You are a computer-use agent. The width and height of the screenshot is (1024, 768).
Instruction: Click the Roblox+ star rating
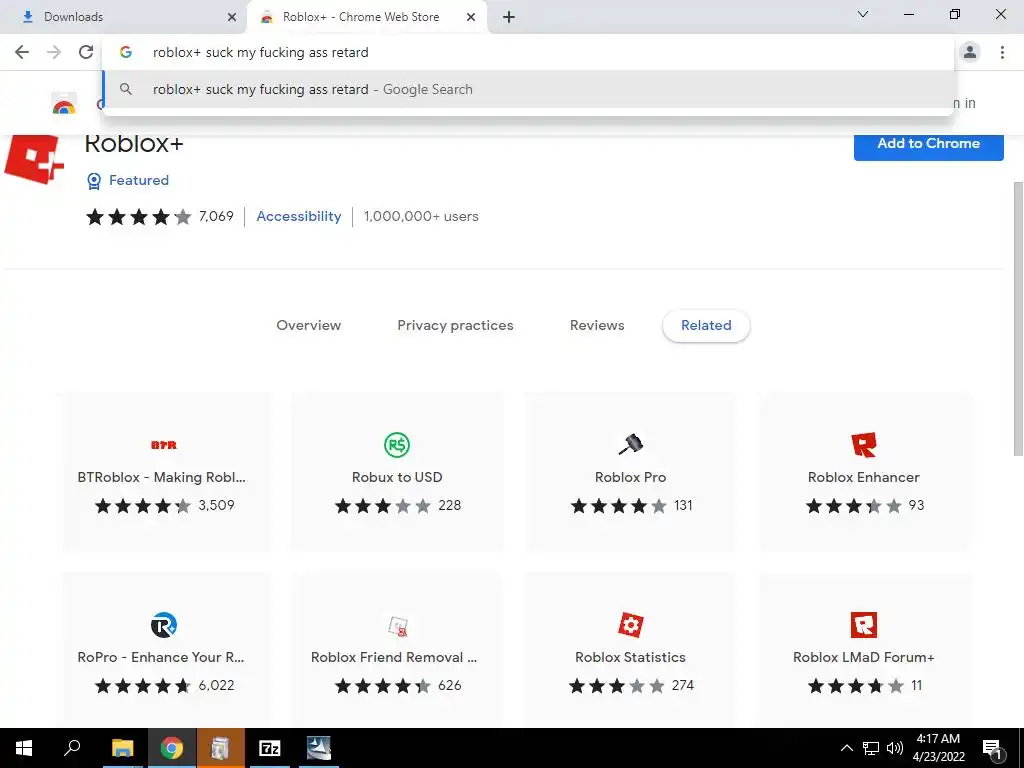[x=138, y=217]
